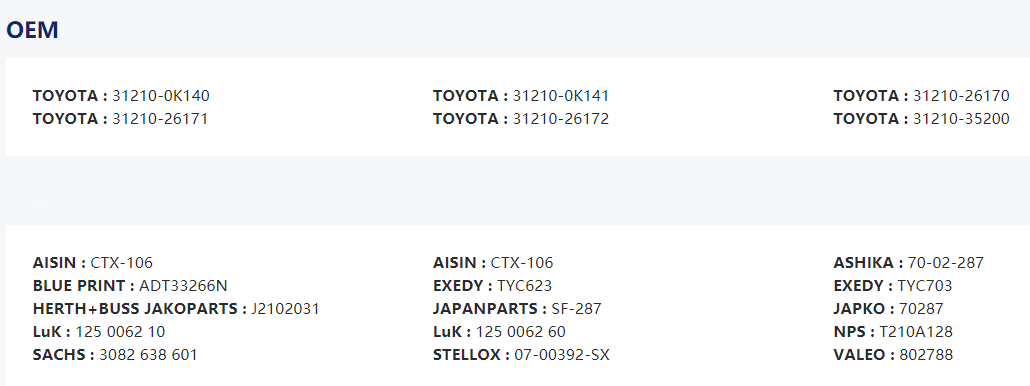Select EXEDY TYC703 part number
The width and height of the screenshot is (1030, 386).
point(893,286)
